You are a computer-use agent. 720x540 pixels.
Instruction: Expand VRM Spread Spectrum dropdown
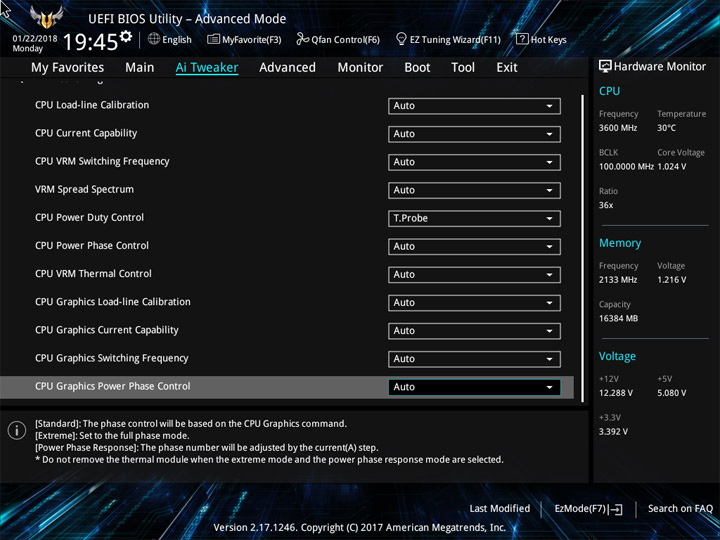point(474,191)
